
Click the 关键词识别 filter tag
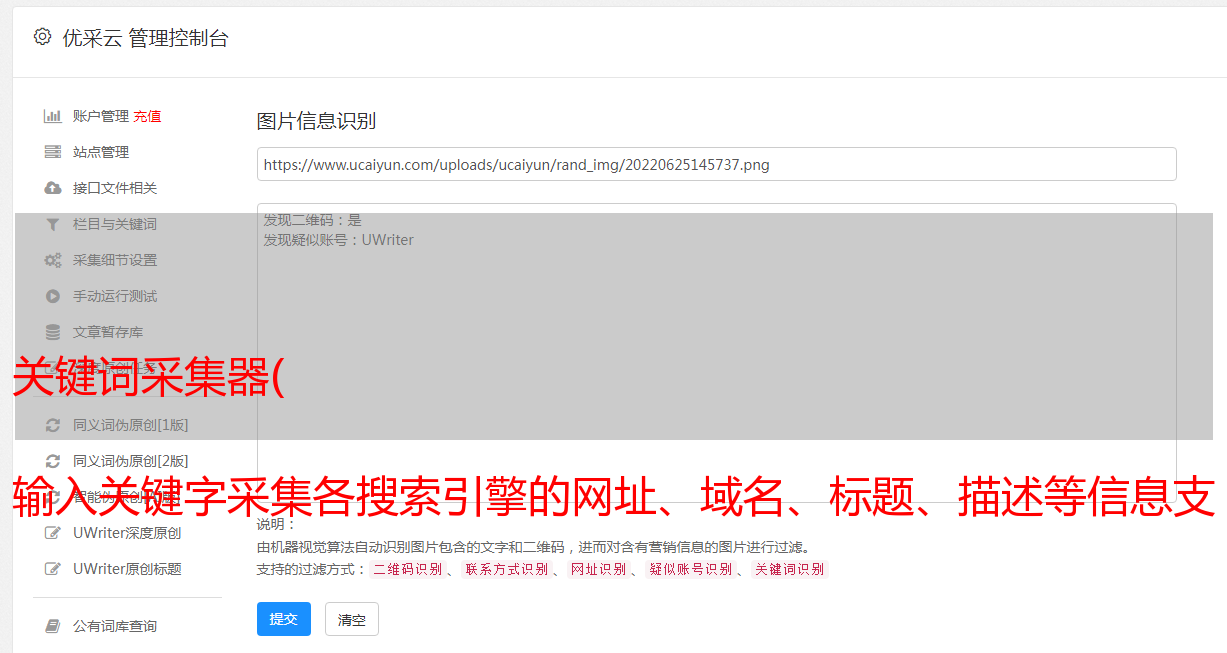tap(789, 569)
